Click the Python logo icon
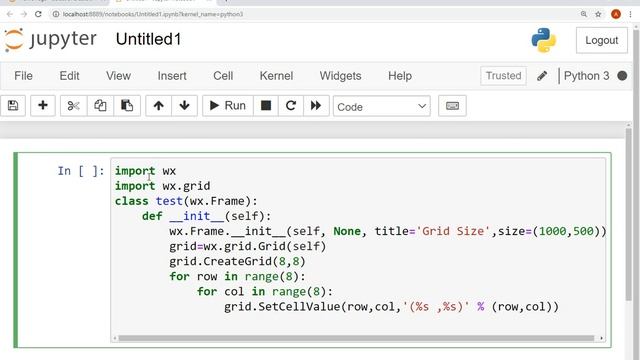This screenshot has width=640, height=360. [543, 40]
